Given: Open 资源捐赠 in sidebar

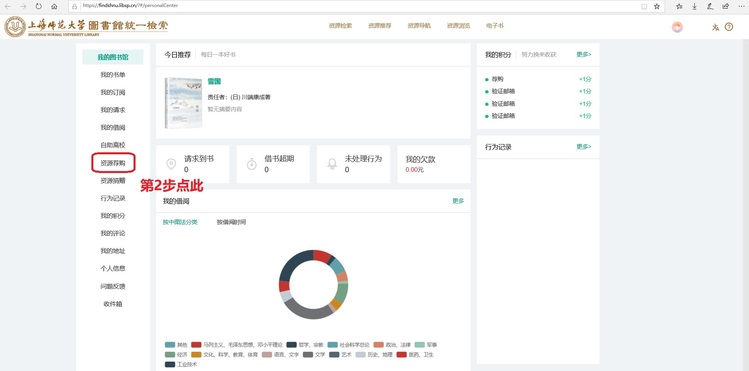Looking at the screenshot, I should pyautogui.click(x=113, y=180).
